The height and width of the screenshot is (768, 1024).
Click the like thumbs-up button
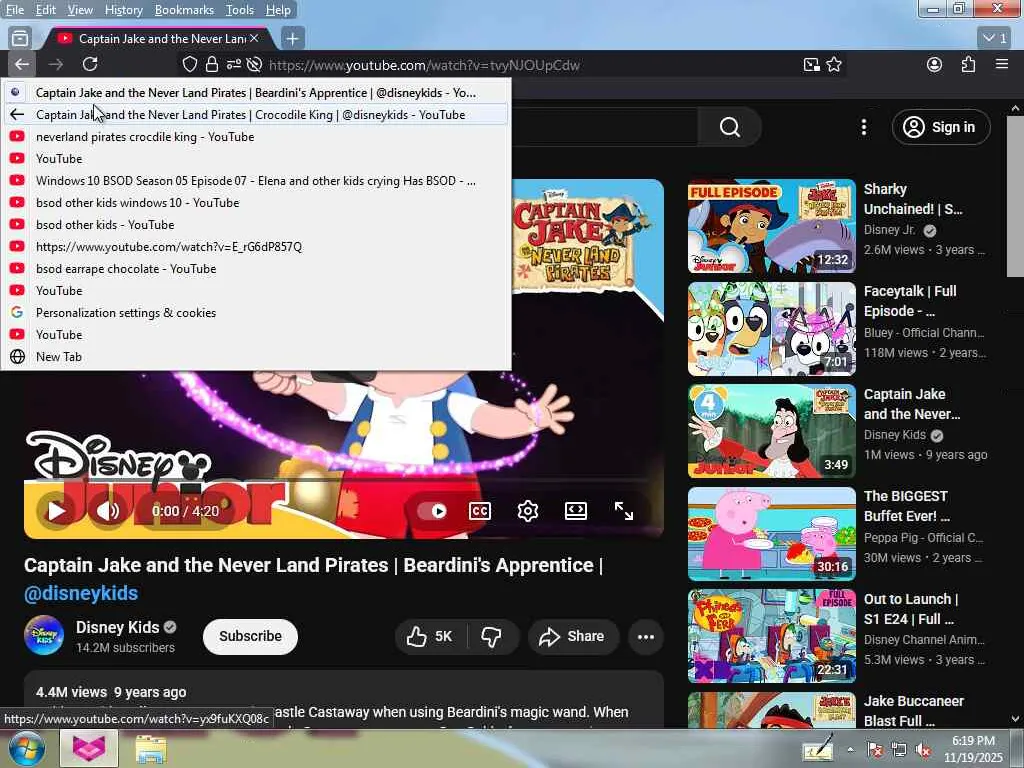tap(430, 636)
